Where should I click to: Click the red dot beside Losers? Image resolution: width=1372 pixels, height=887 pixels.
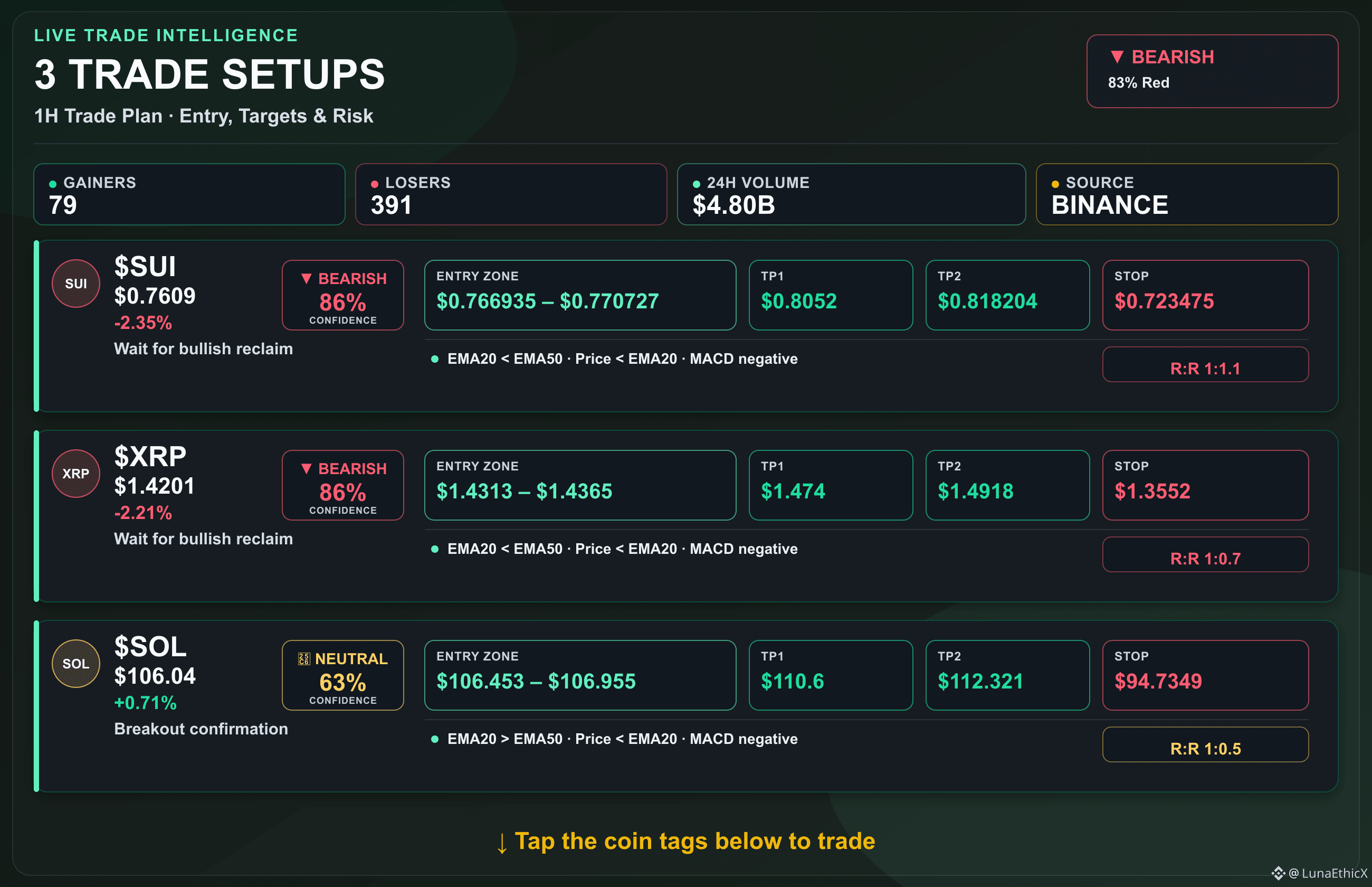[375, 184]
